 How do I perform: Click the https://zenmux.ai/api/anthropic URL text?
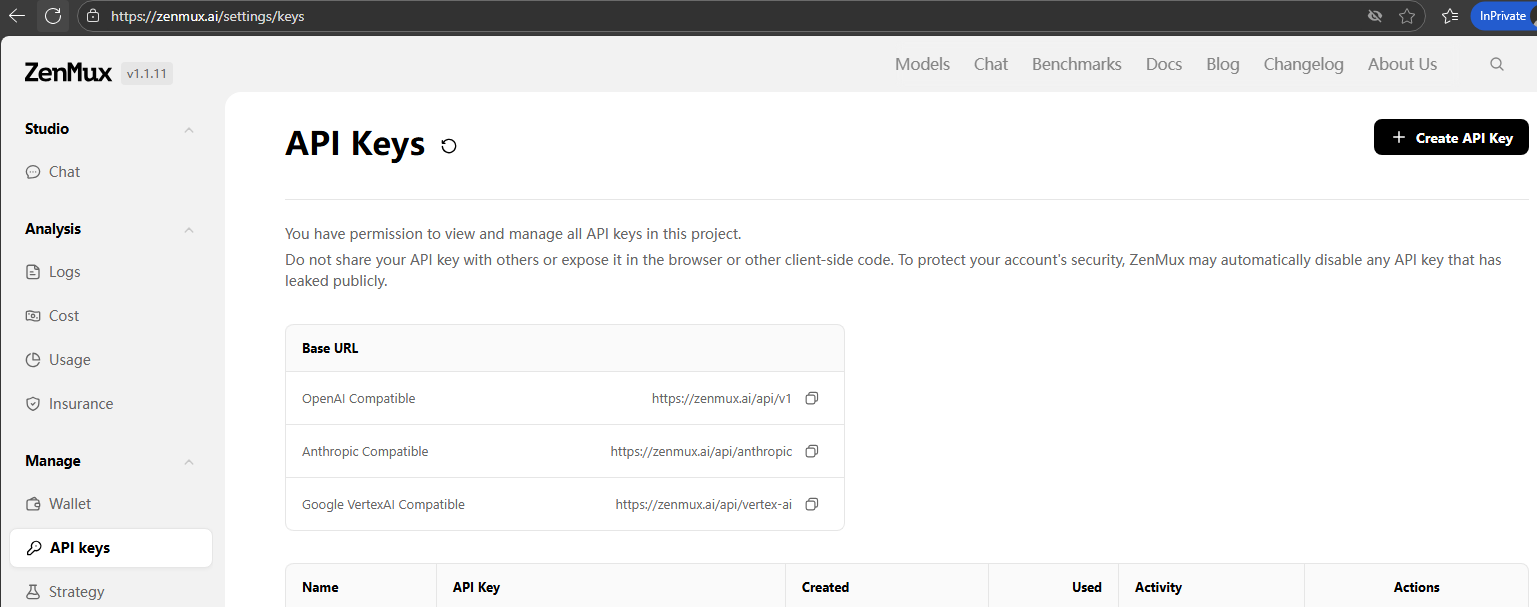[701, 451]
